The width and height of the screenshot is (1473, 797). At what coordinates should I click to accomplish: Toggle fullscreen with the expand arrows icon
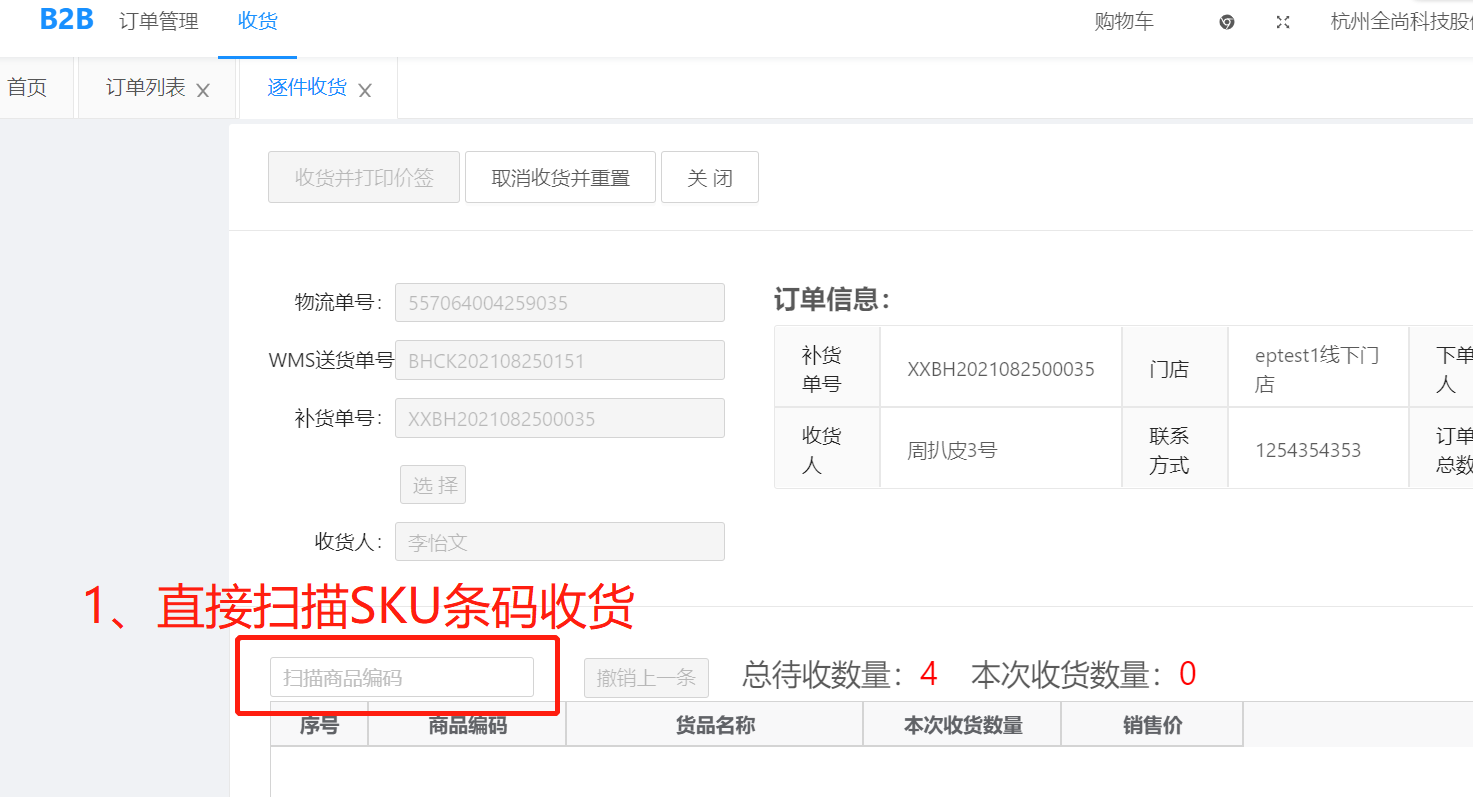pos(1283,22)
